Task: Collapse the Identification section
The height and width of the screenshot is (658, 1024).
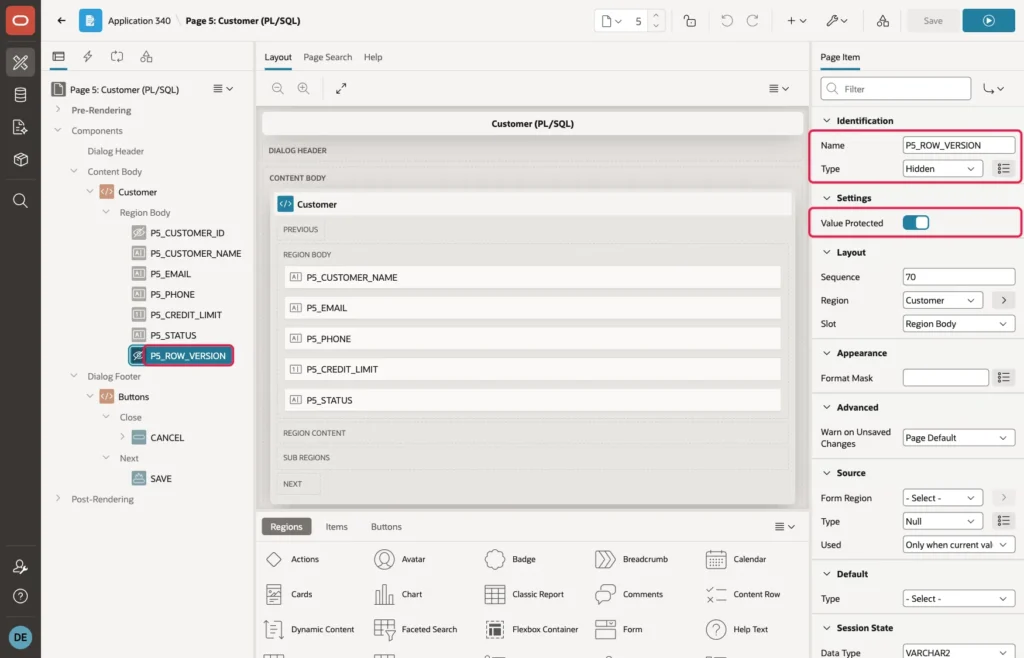Action: click(827, 120)
